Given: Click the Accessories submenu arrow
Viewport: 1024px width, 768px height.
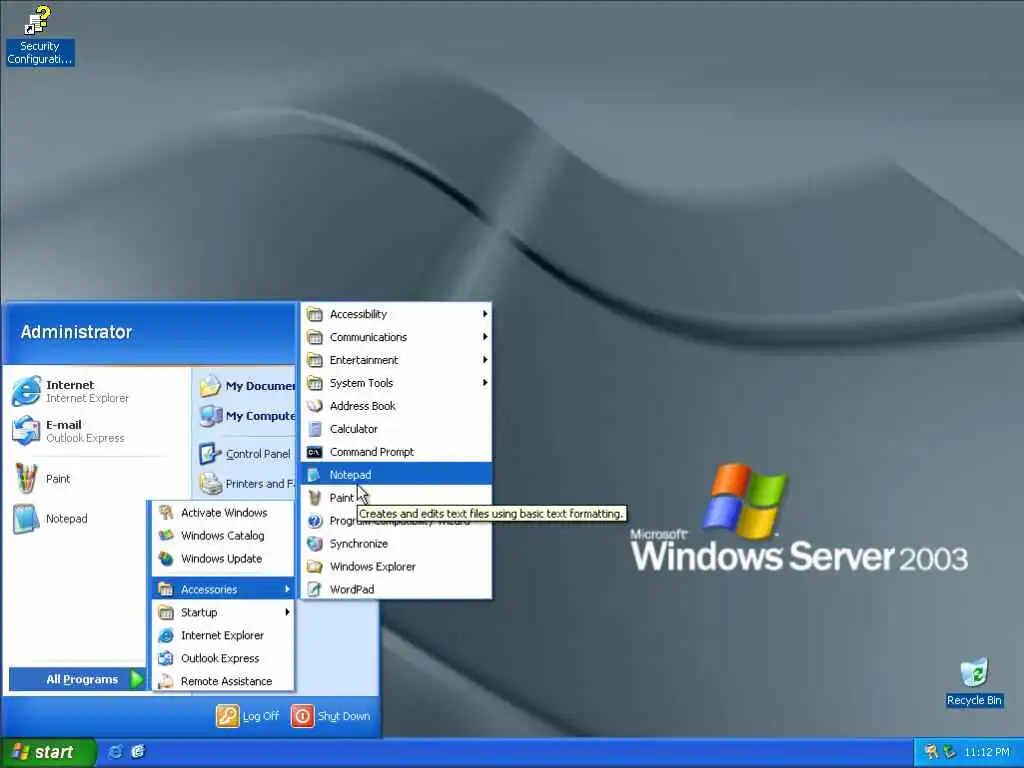Looking at the screenshot, I should click(x=287, y=589).
